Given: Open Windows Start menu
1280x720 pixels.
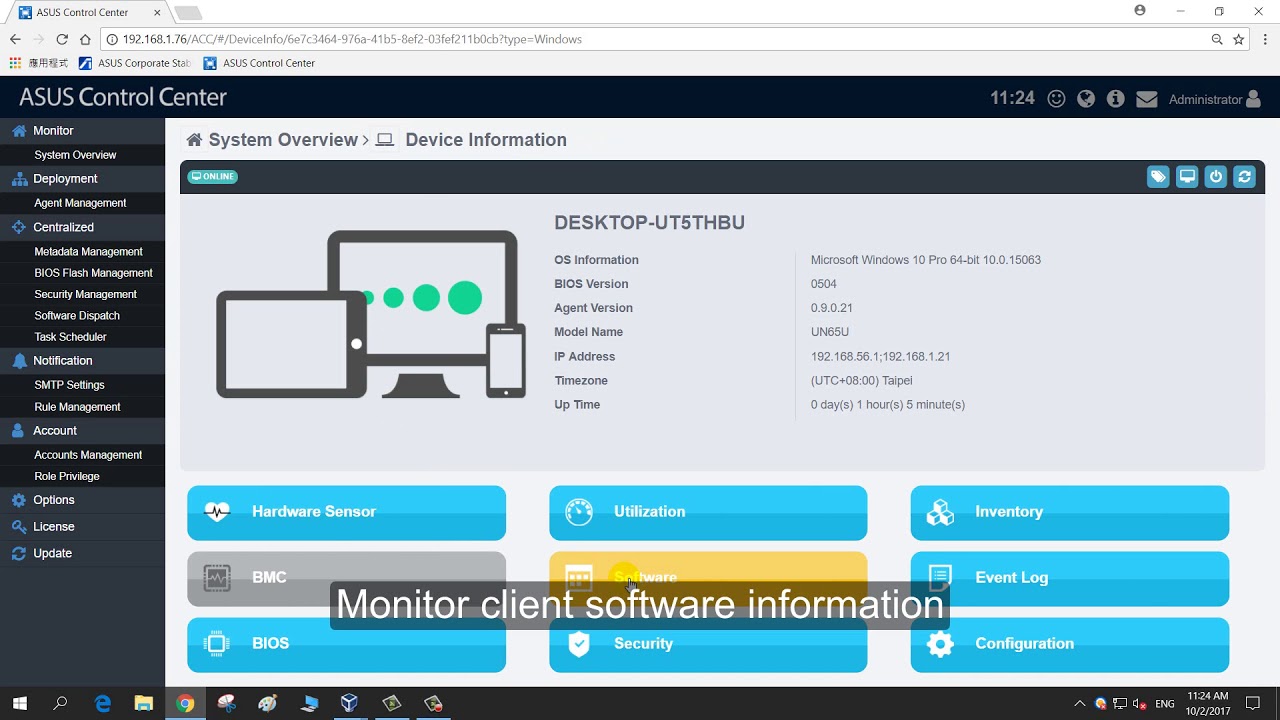Looking at the screenshot, I should pyautogui.click(x=20, y=703).
